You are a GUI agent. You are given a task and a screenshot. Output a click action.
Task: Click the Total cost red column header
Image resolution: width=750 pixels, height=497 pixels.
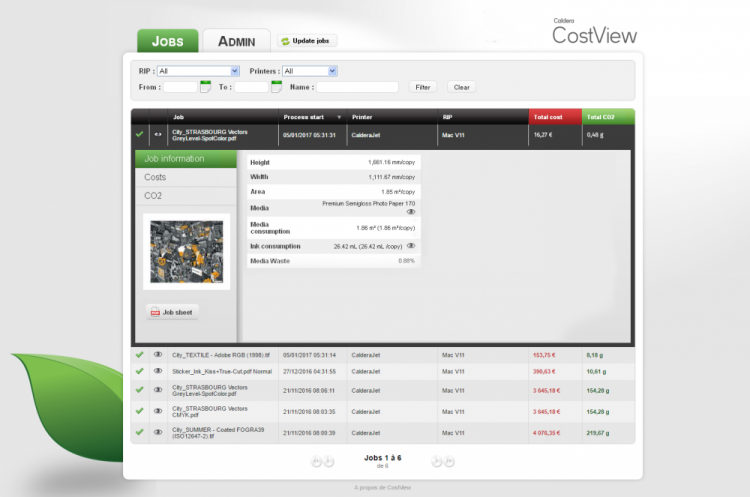click(x=554, y=117)
